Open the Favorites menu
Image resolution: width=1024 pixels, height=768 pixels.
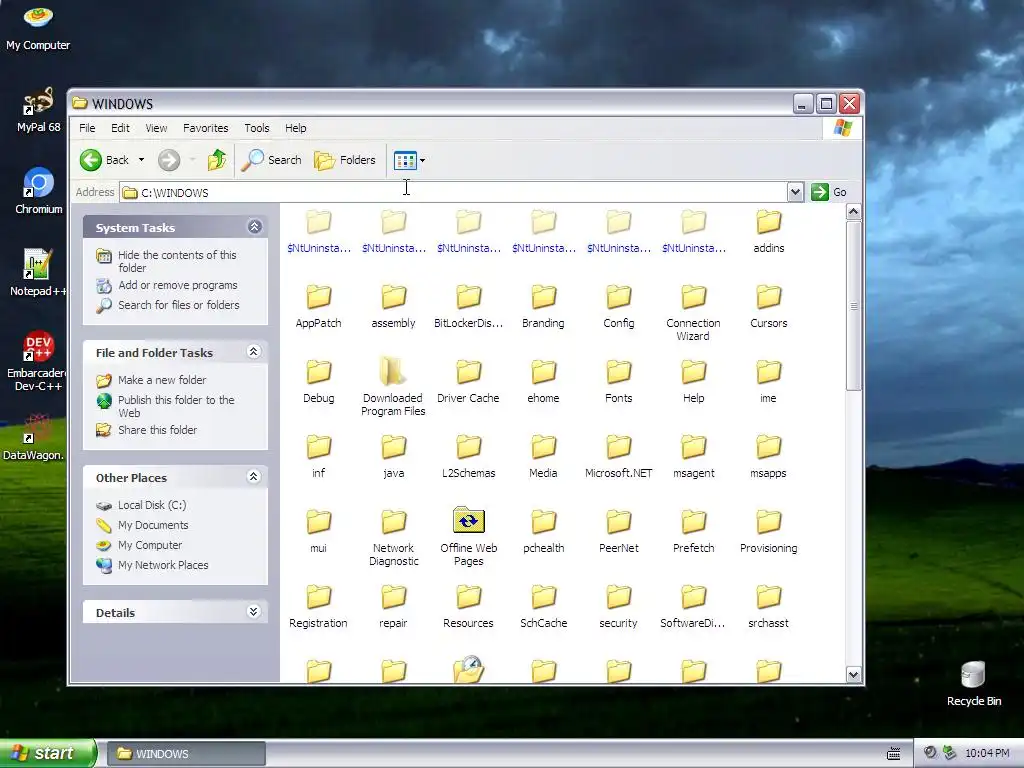(x=206, y=128)
